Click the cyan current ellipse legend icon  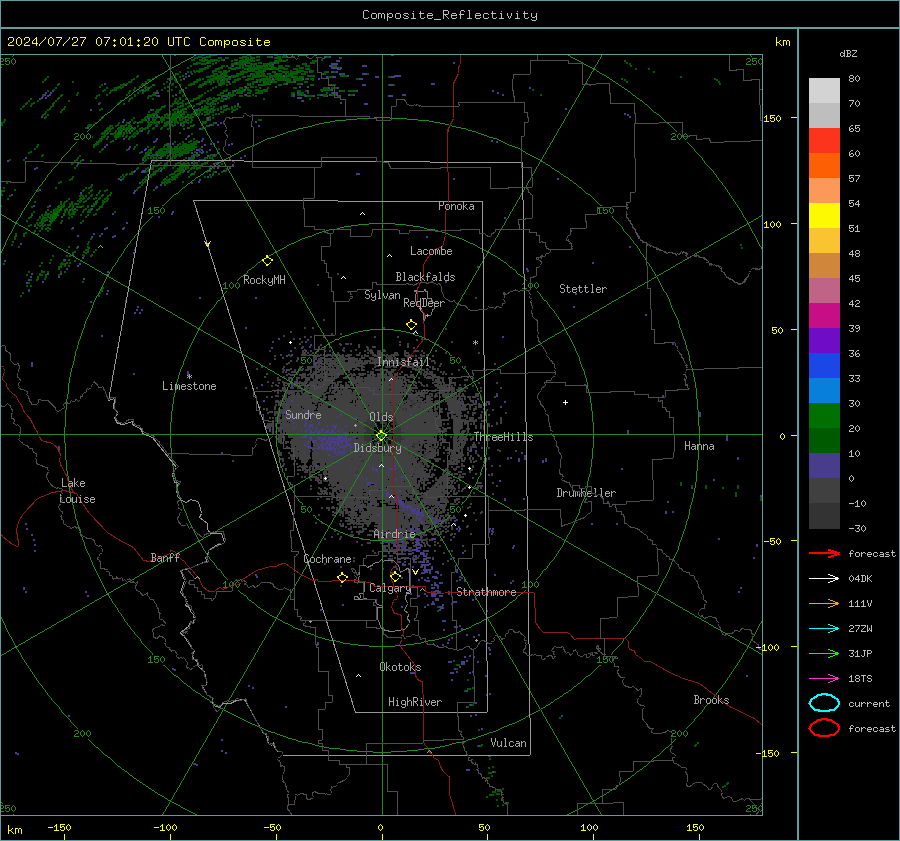click(824, 703)
